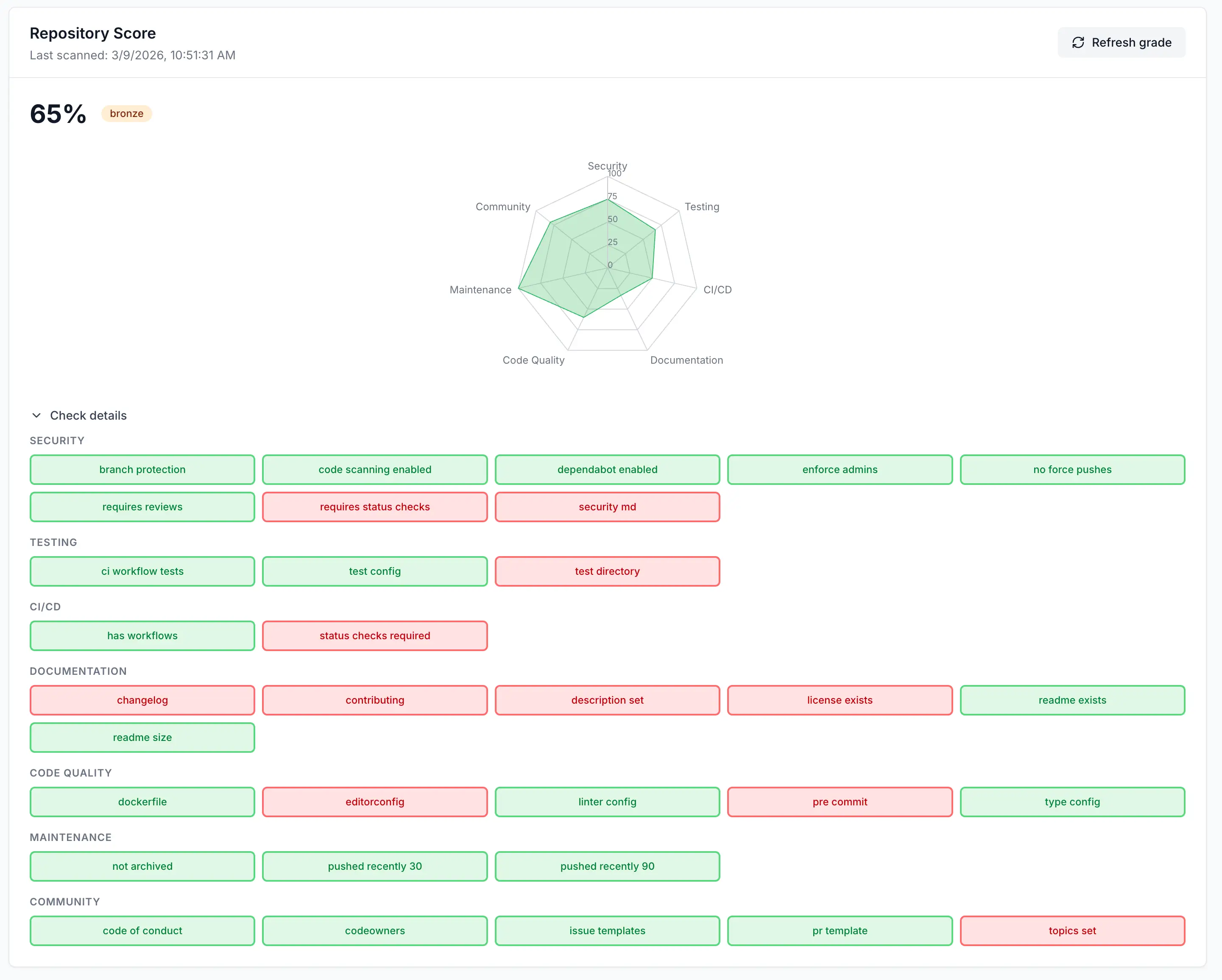Click the pushed recently 90 badge
Screen dimensions: 1222x980
(607, 867)
